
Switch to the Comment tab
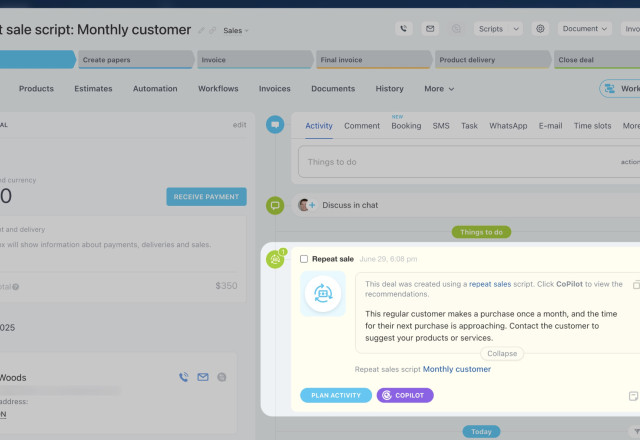[362, 126]
